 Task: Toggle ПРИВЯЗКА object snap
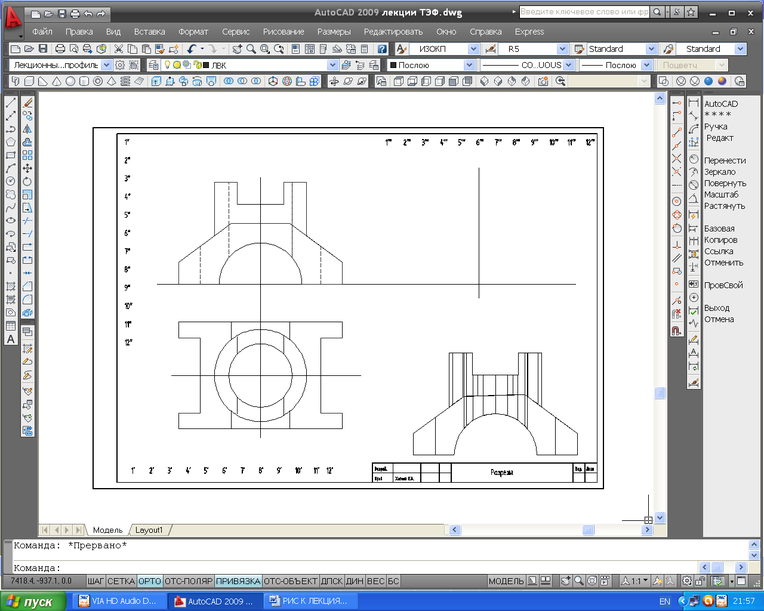pos(237,581)
